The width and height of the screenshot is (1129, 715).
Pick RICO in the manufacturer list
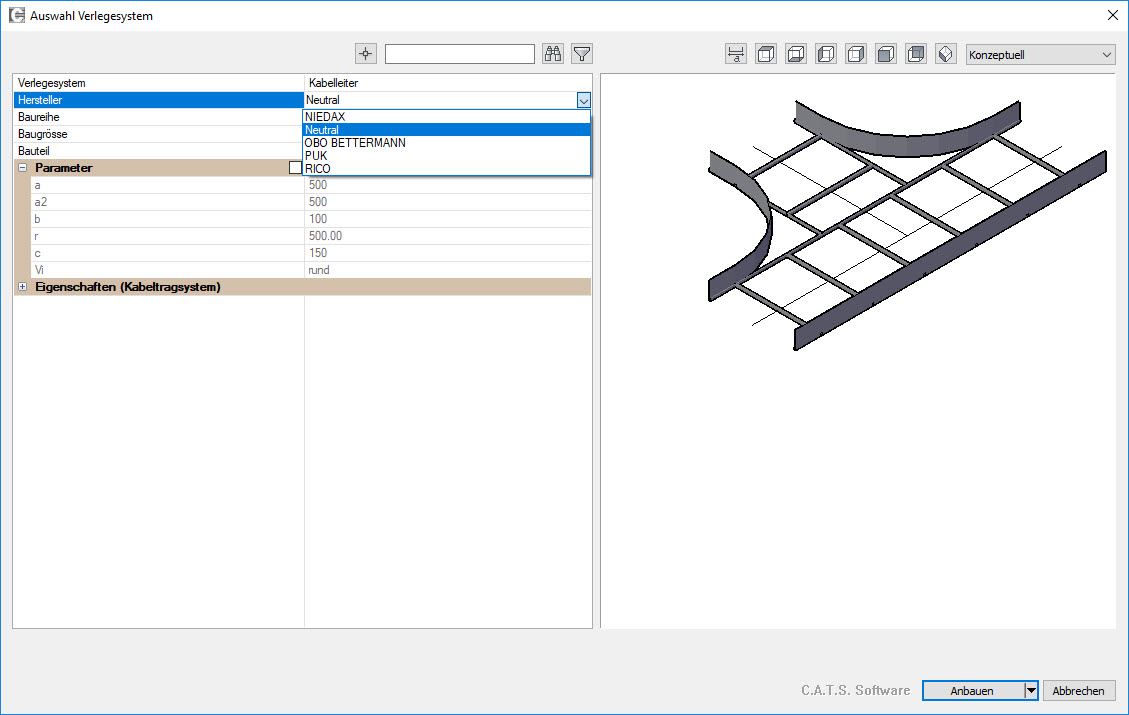[x=318, y=169]
